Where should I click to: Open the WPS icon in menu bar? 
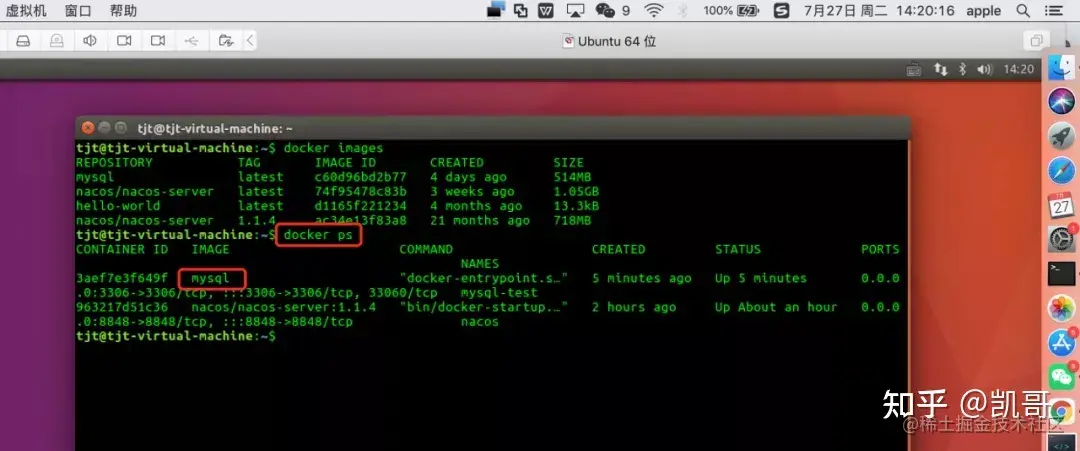(x=546, y=10)
